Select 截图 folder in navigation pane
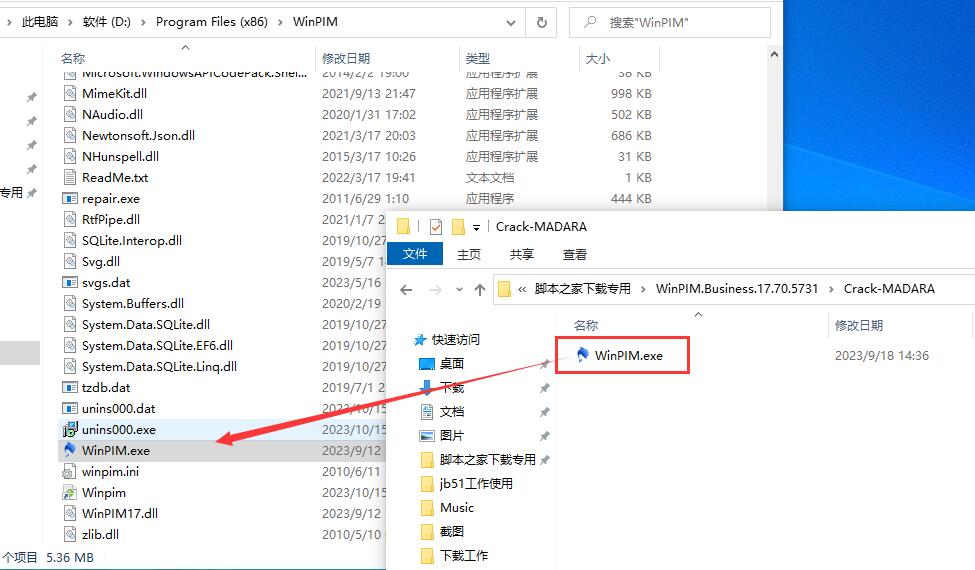 tap(451, 531)
